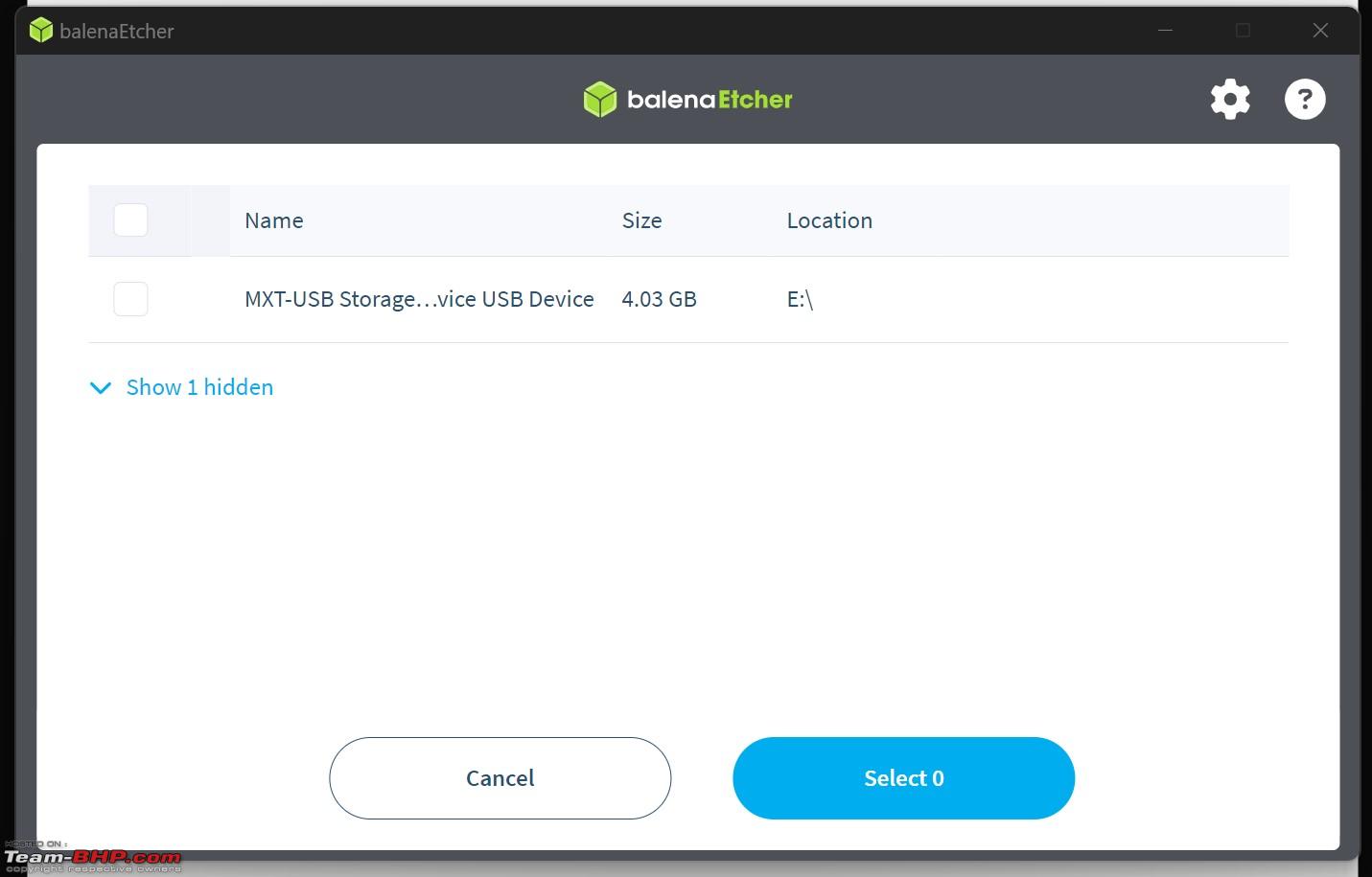Open the help question mark icon
Viewport: 1372px width, 877px height.
tap(1305, 100)
